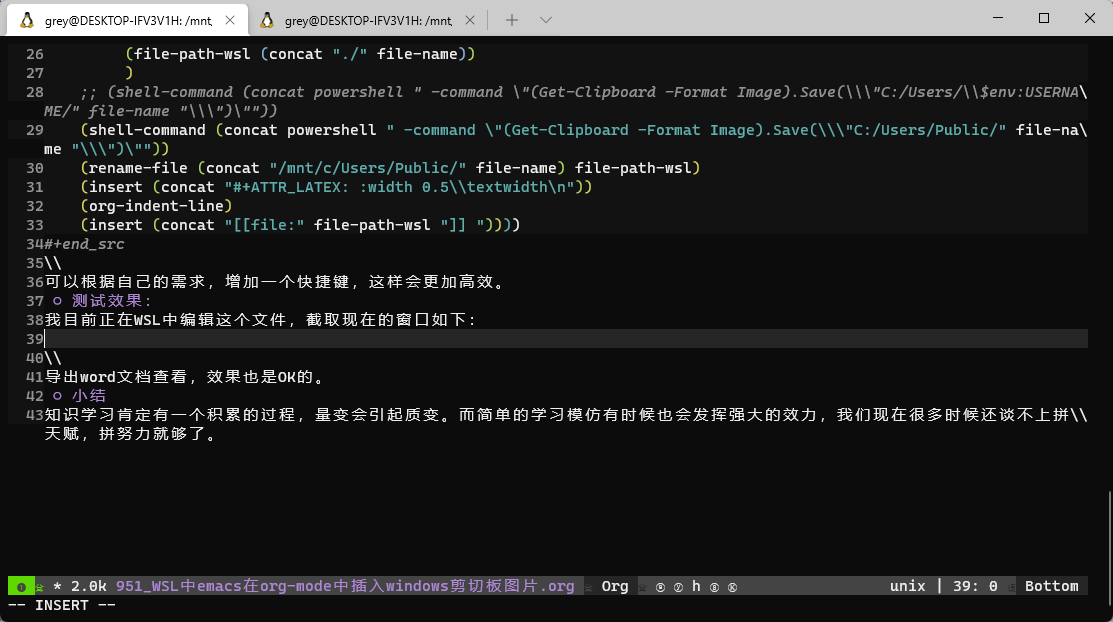Click the "unix" line-ending indicator
The image size is (1113, 622).
(x=907, y=586)
